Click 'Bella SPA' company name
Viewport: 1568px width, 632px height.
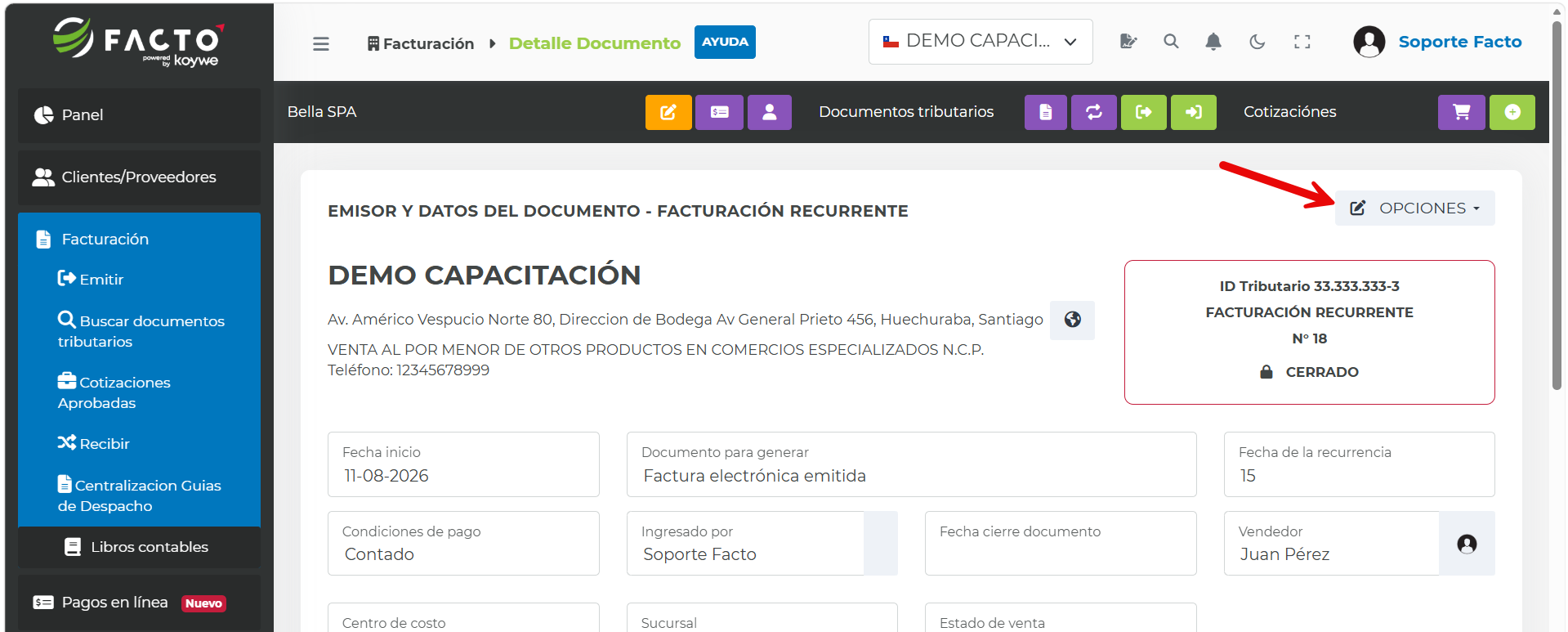pyautogui.click(x=322, y=112)
